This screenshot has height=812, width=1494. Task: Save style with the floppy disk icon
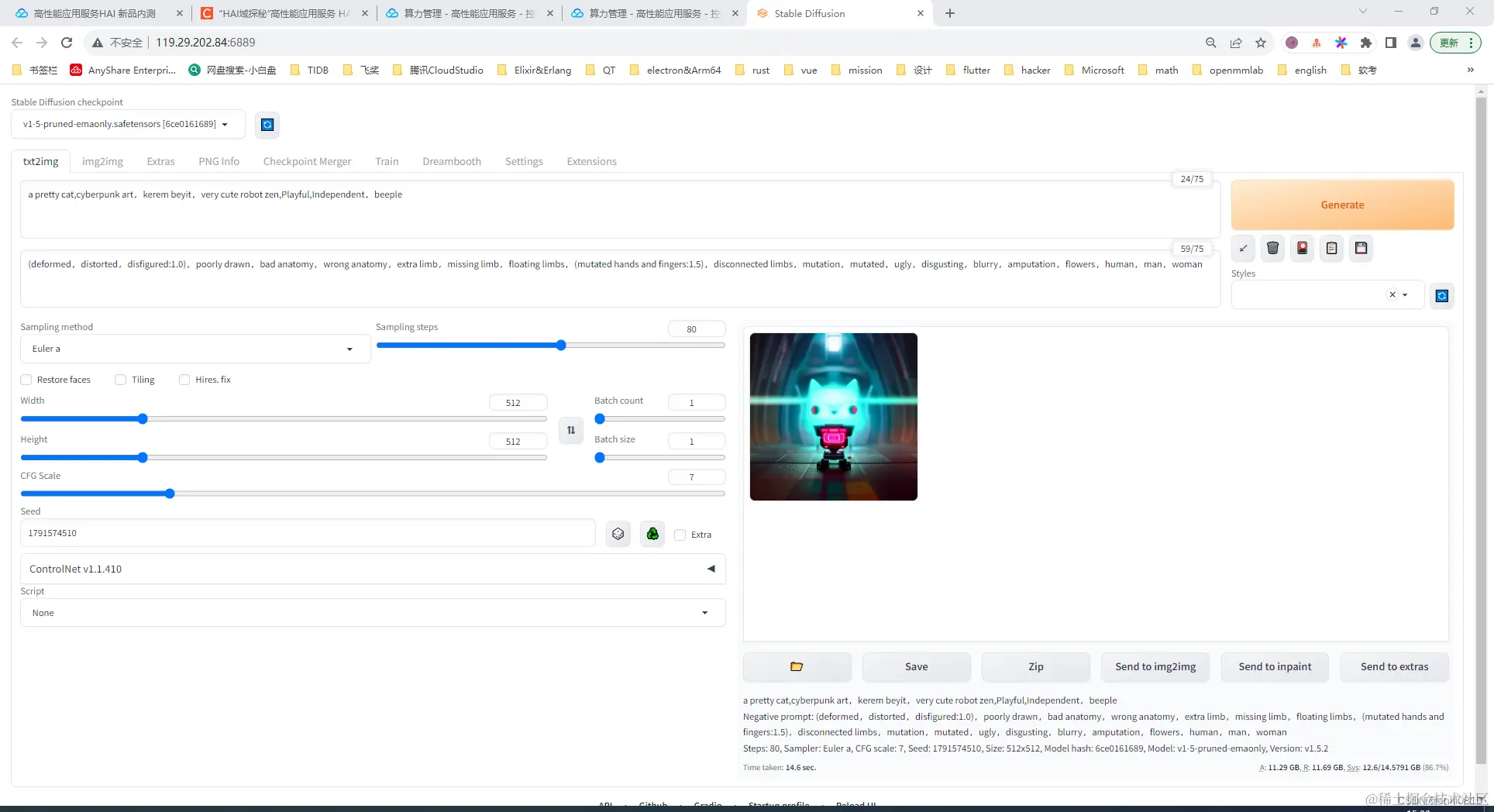pos(1361,248)
